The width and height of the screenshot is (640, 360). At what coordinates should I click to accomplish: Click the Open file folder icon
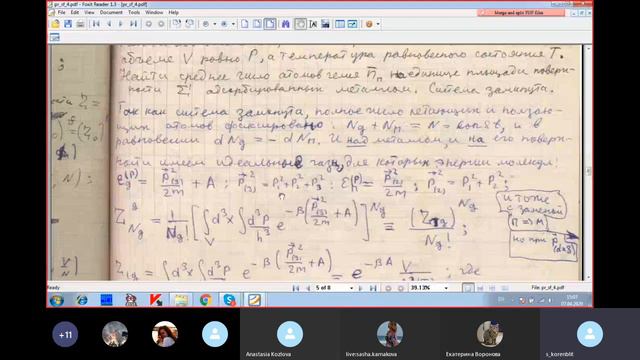click(x=55, y=24)
